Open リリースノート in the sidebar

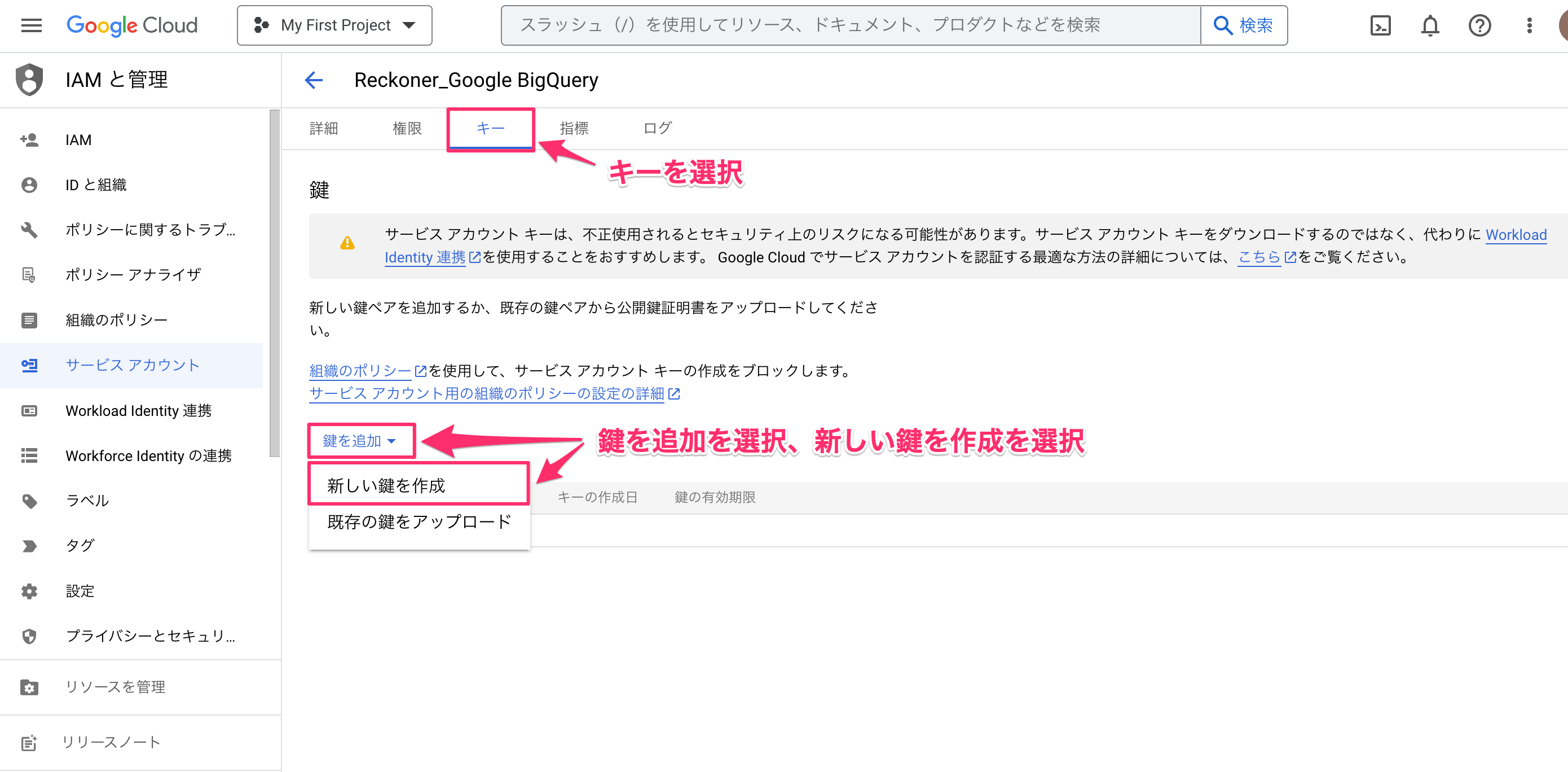140,742
